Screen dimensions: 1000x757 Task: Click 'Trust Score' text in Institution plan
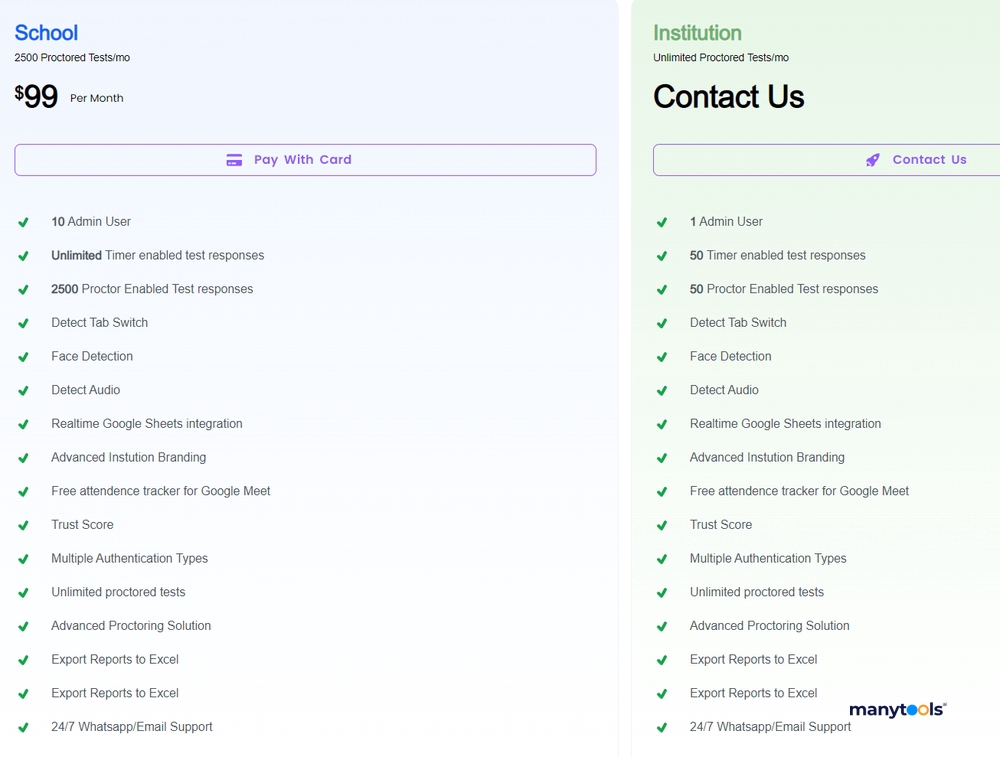721,525
